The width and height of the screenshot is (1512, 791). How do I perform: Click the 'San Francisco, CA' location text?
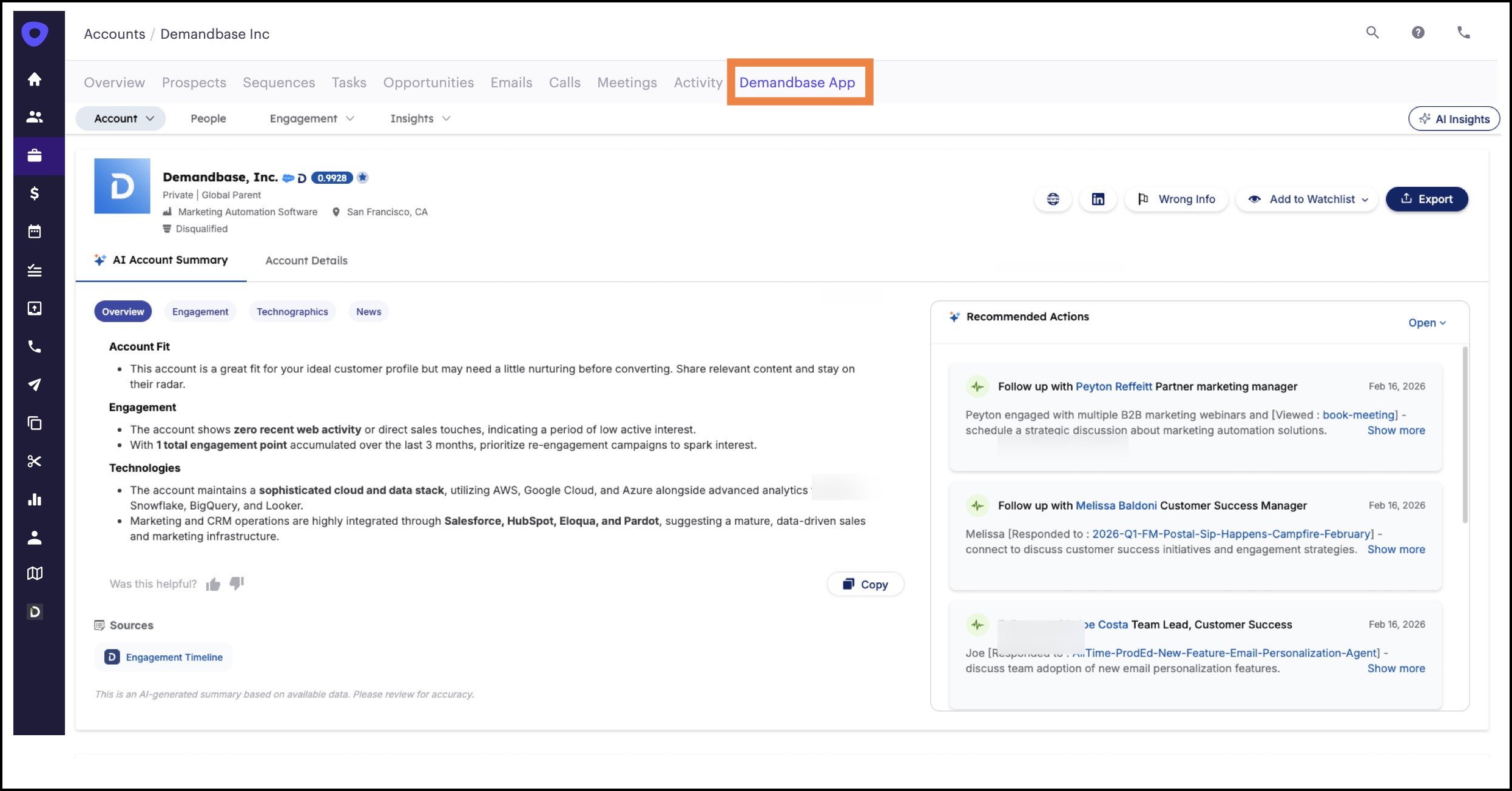[x=387, y=212]
